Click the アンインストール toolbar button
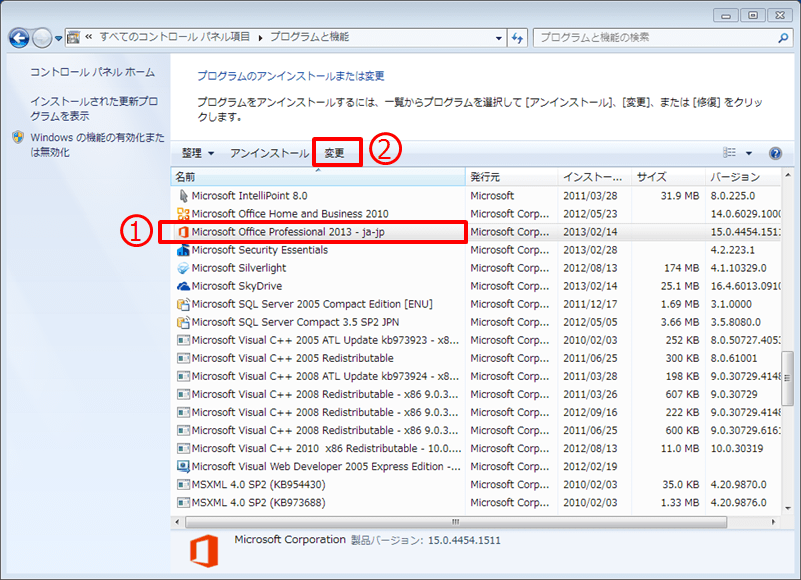 (x=269, y=153)
